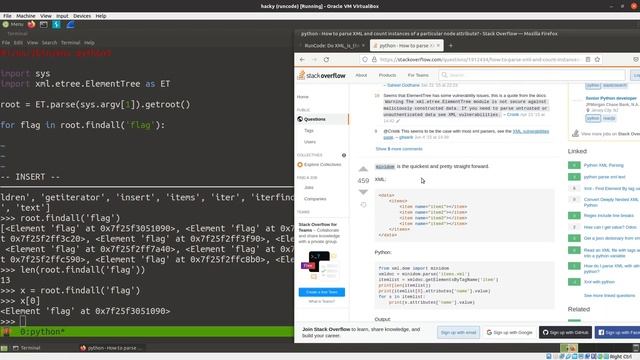This screenshot has width=640, height=360.
Task: Open VirtualBox Input menu
Action: point(62,16)
